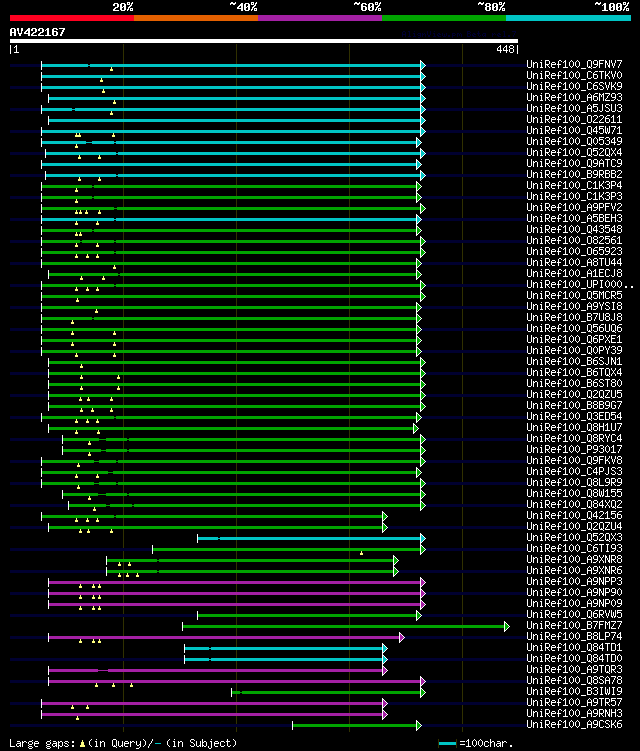Click the purple alignment bar for A9TQR3
The width and height of the screenshot is (640, 751).
click(216, 671)
